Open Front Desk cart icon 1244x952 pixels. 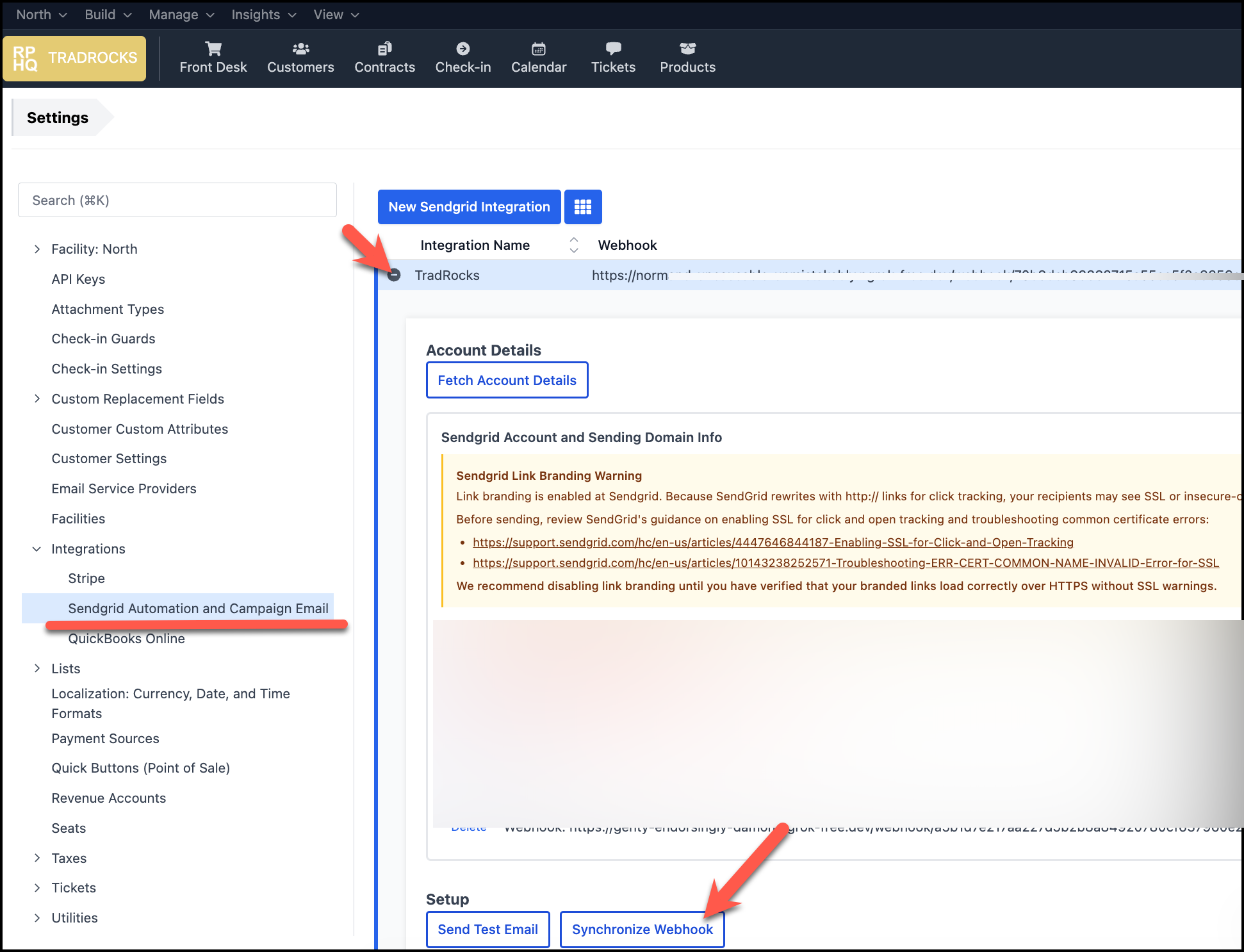coord(213,49)
